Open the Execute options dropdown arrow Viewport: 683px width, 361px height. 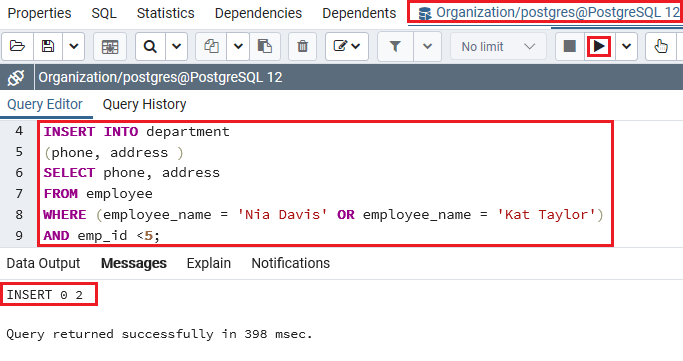(626, 46)
